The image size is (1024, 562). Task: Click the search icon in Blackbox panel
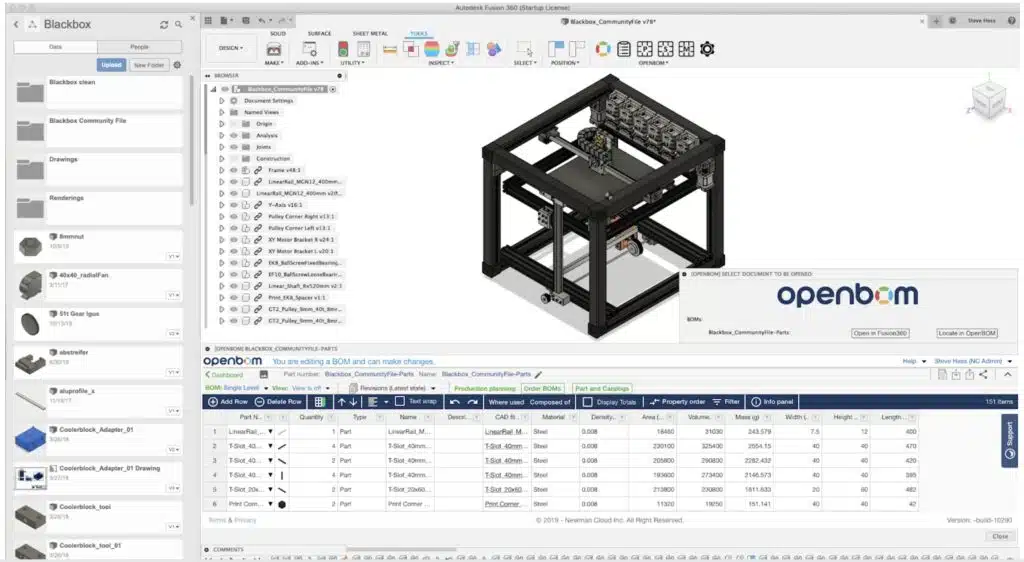[178, 24]
